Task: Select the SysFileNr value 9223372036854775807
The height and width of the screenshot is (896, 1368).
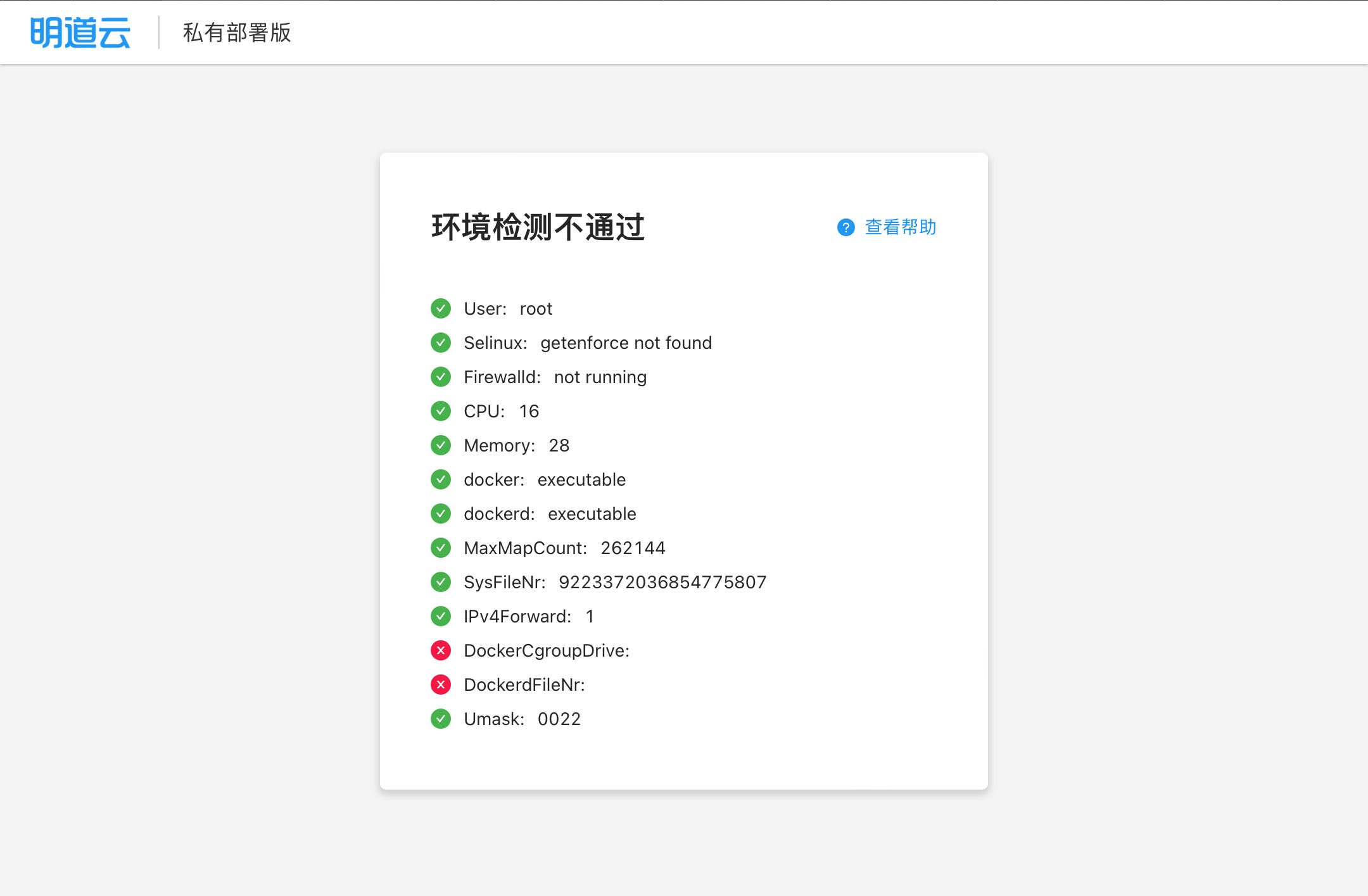Action: tap(662, 582)
